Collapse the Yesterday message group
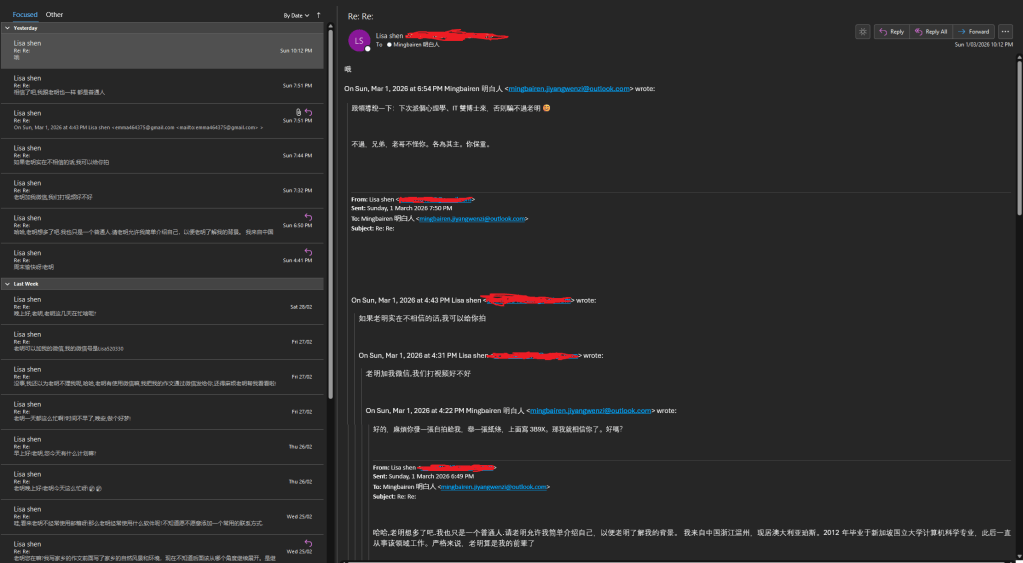The image size is (1023, 563). pyautogui.click(x=8, y=28)
